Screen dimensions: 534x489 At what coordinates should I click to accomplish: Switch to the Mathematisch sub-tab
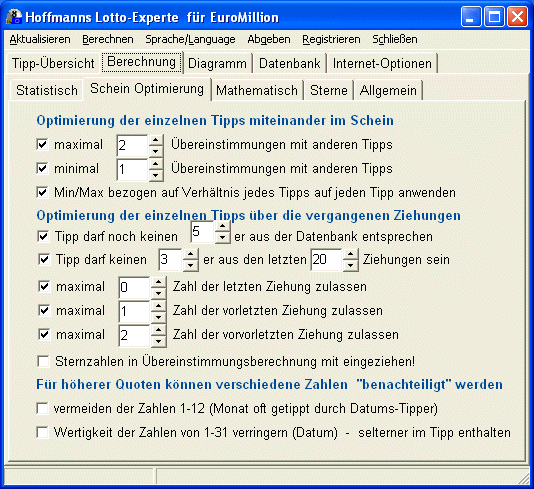tap(257, 91)
